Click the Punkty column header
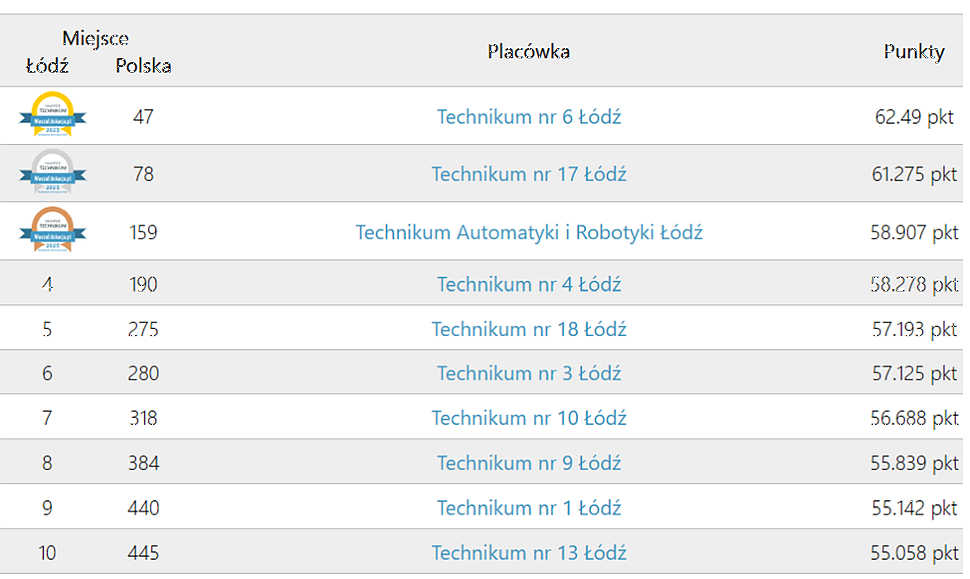 coord(913,52)
